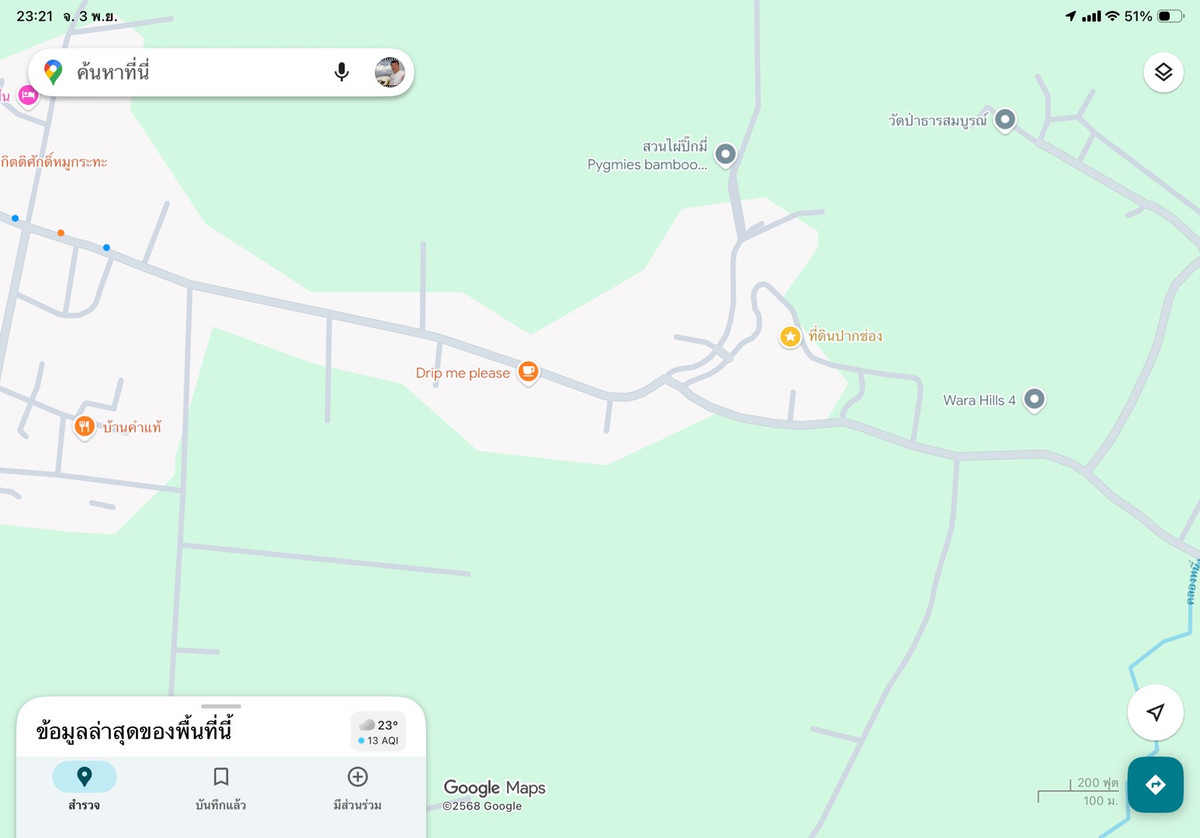Open the กิตติศักดิ์หมูกระทะ restaurant label

click(x=54, y=161)
